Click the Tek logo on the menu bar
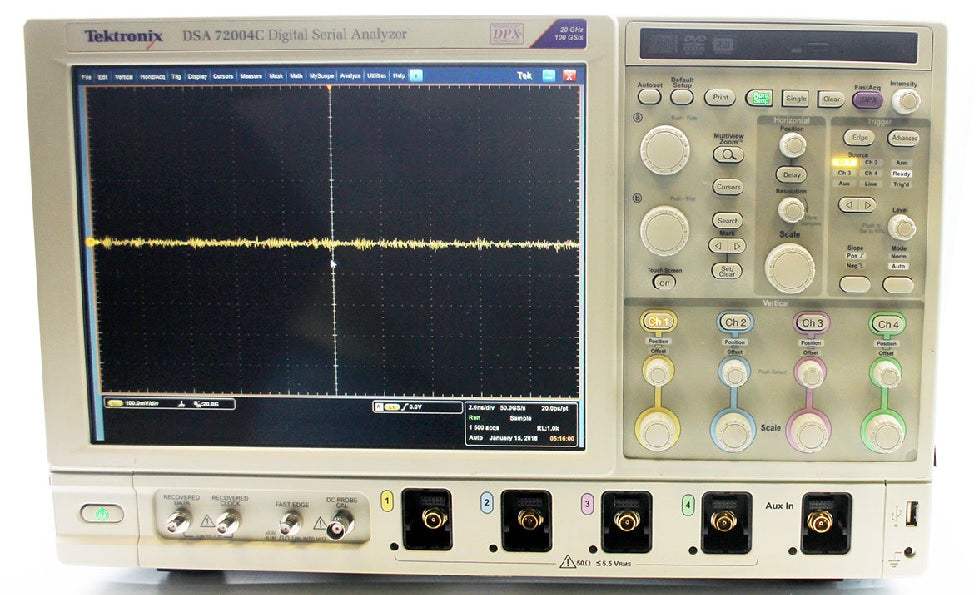 (525, 75)
